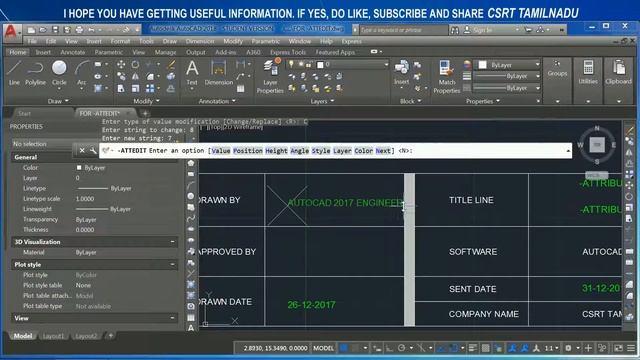640x360 pixels.
Task: Click the command line customize wrench icon
Action: point(93,151)
